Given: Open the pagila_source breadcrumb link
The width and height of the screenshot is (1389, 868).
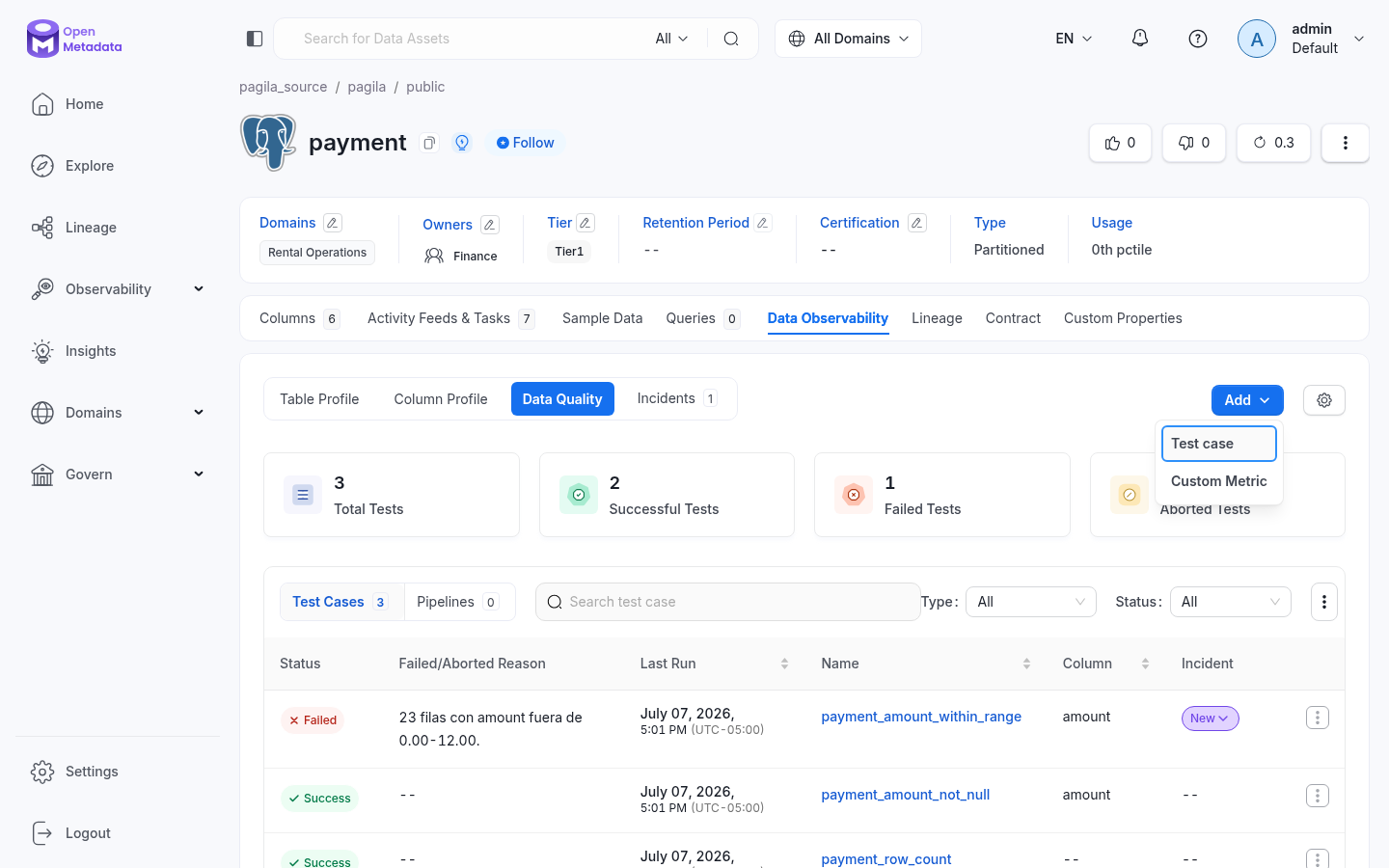Looking at the screenshot, I should click(284, 87).
